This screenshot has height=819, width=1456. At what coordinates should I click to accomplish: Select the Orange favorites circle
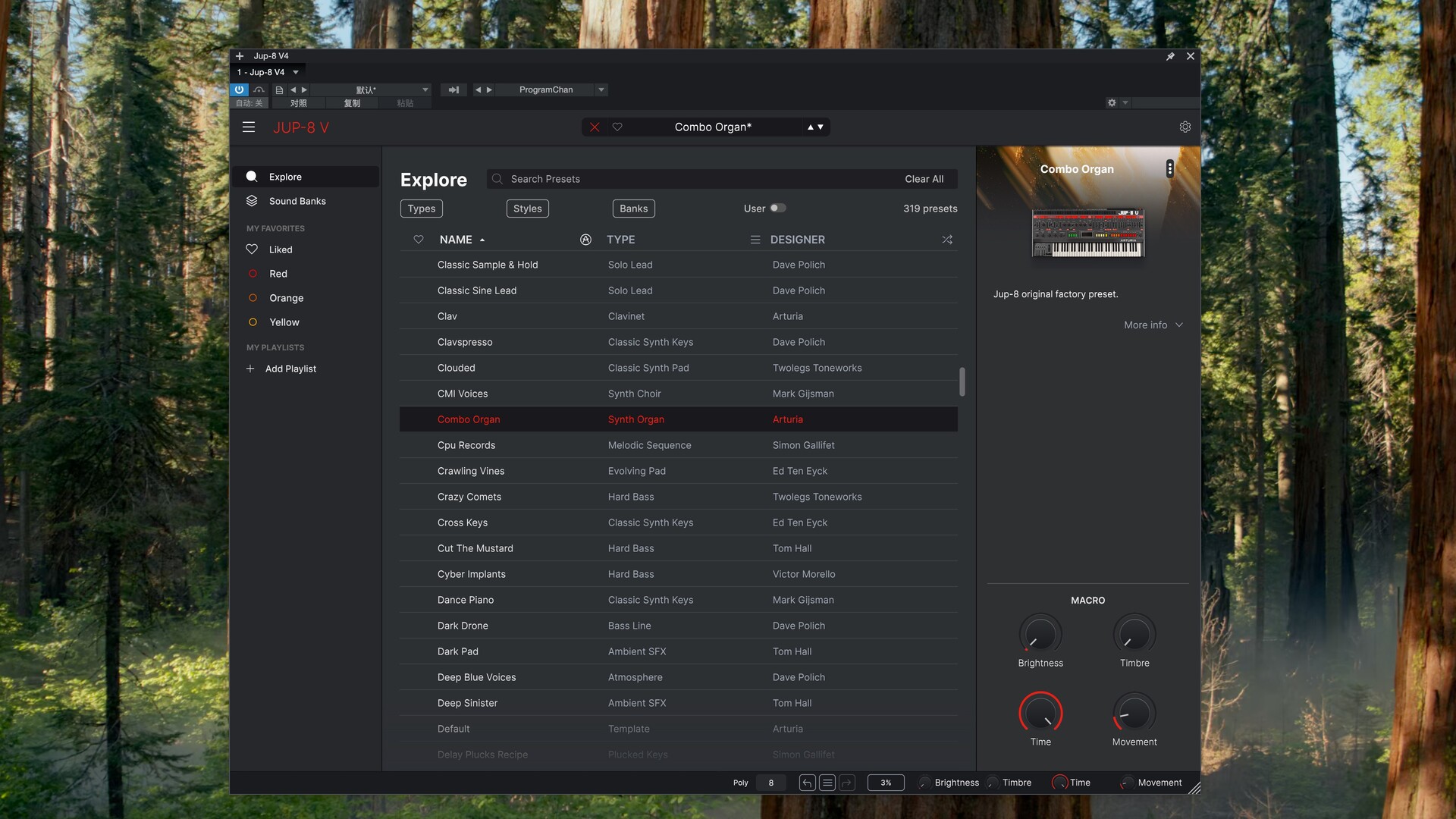coord(253,298)
